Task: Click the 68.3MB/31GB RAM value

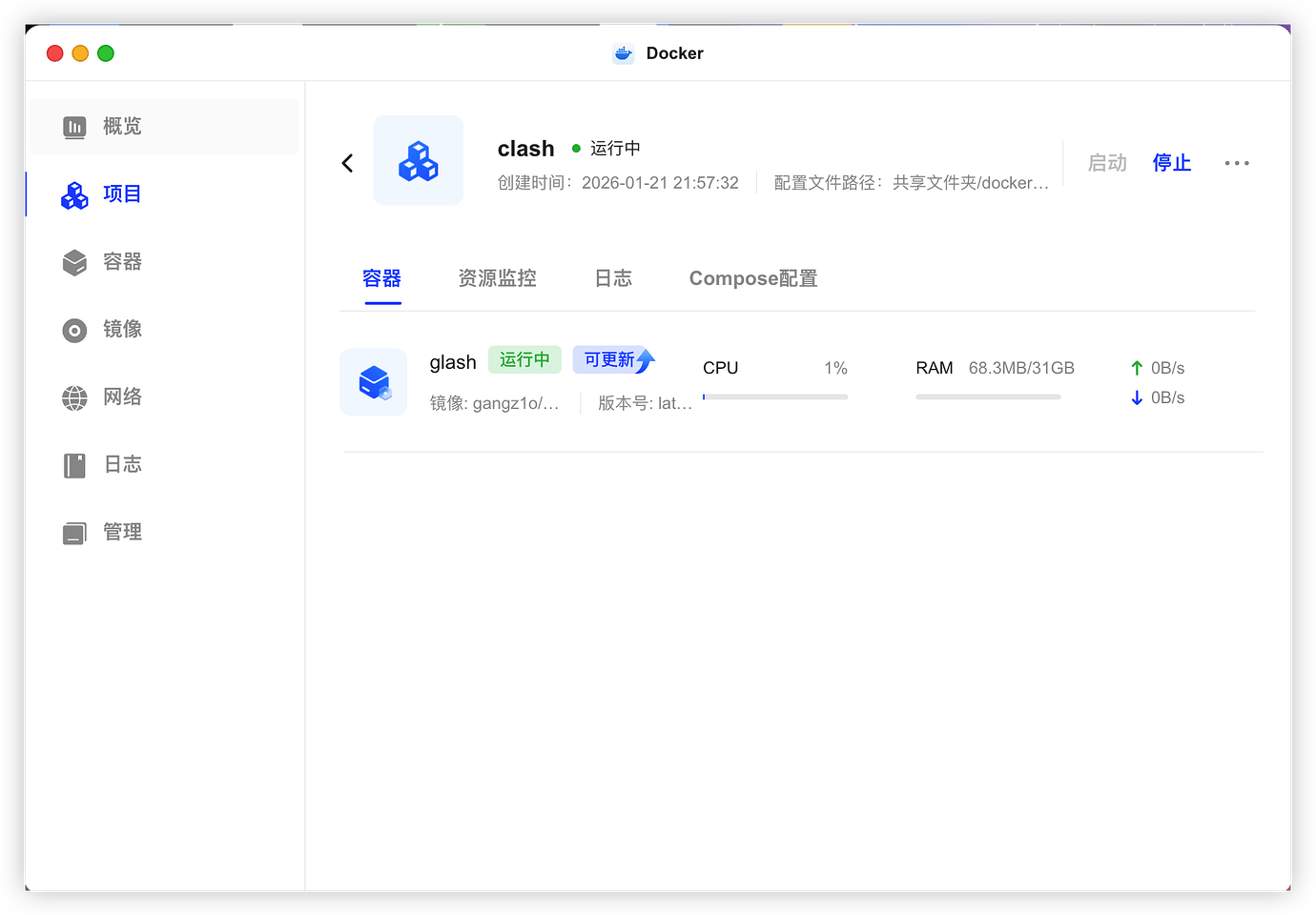Action: (1021, 368)
